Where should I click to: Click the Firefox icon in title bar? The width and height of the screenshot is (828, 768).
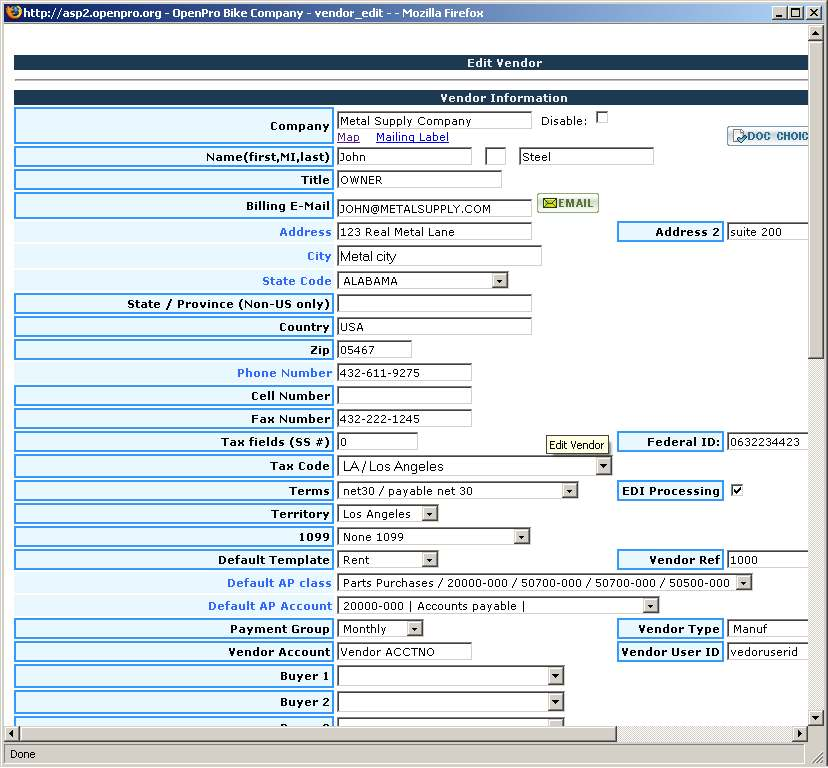12,12
